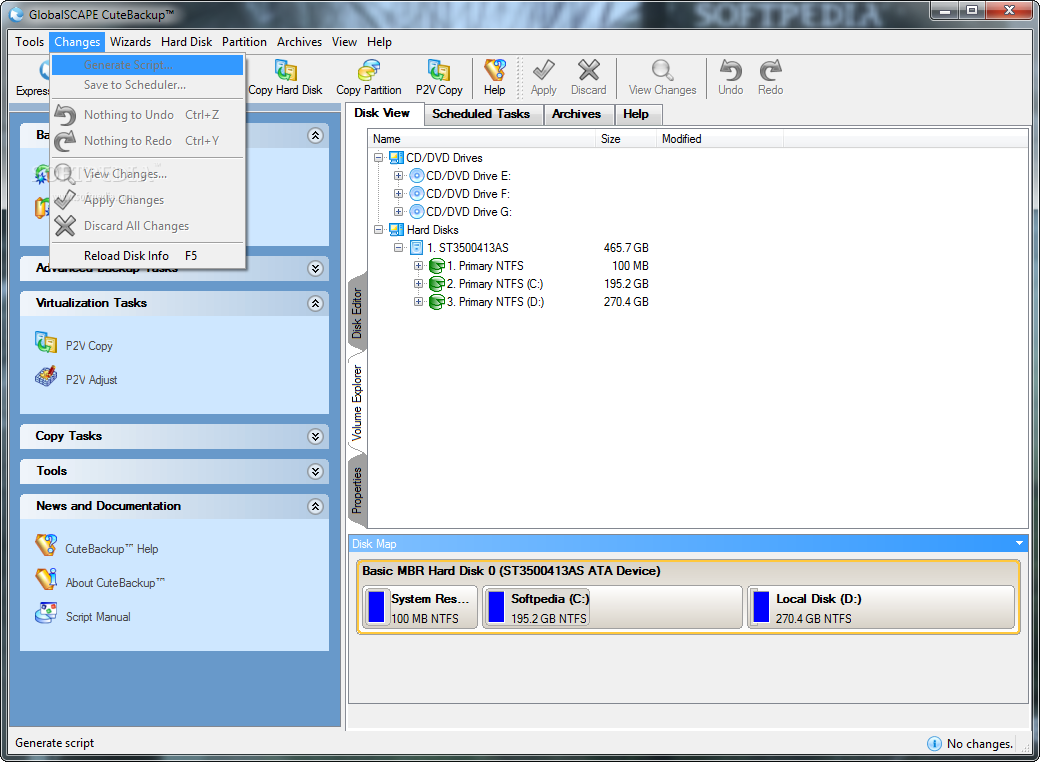Viewport: 1040px width, 762px height.
Task: Click the Discard toolbar X icon
Action: pyautogui.click(x=589, y=70)
